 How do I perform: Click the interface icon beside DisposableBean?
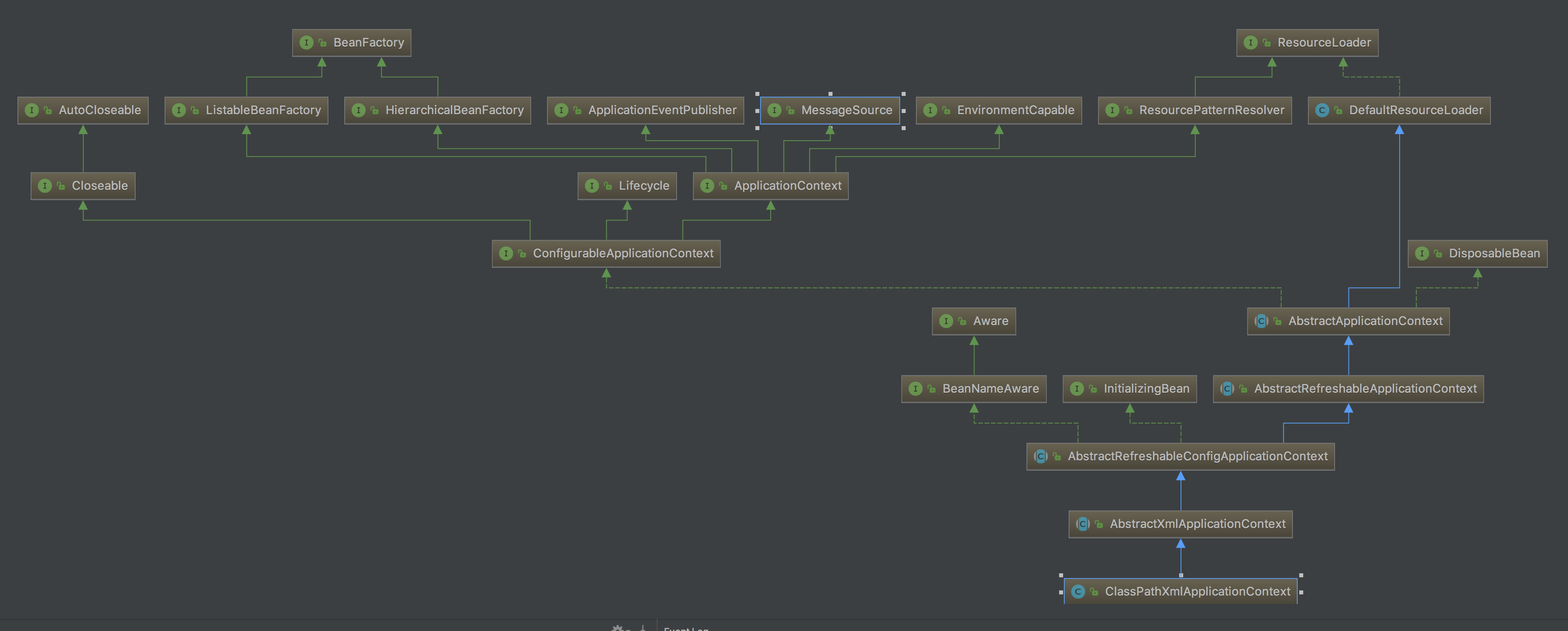[x=1422, y=253]
